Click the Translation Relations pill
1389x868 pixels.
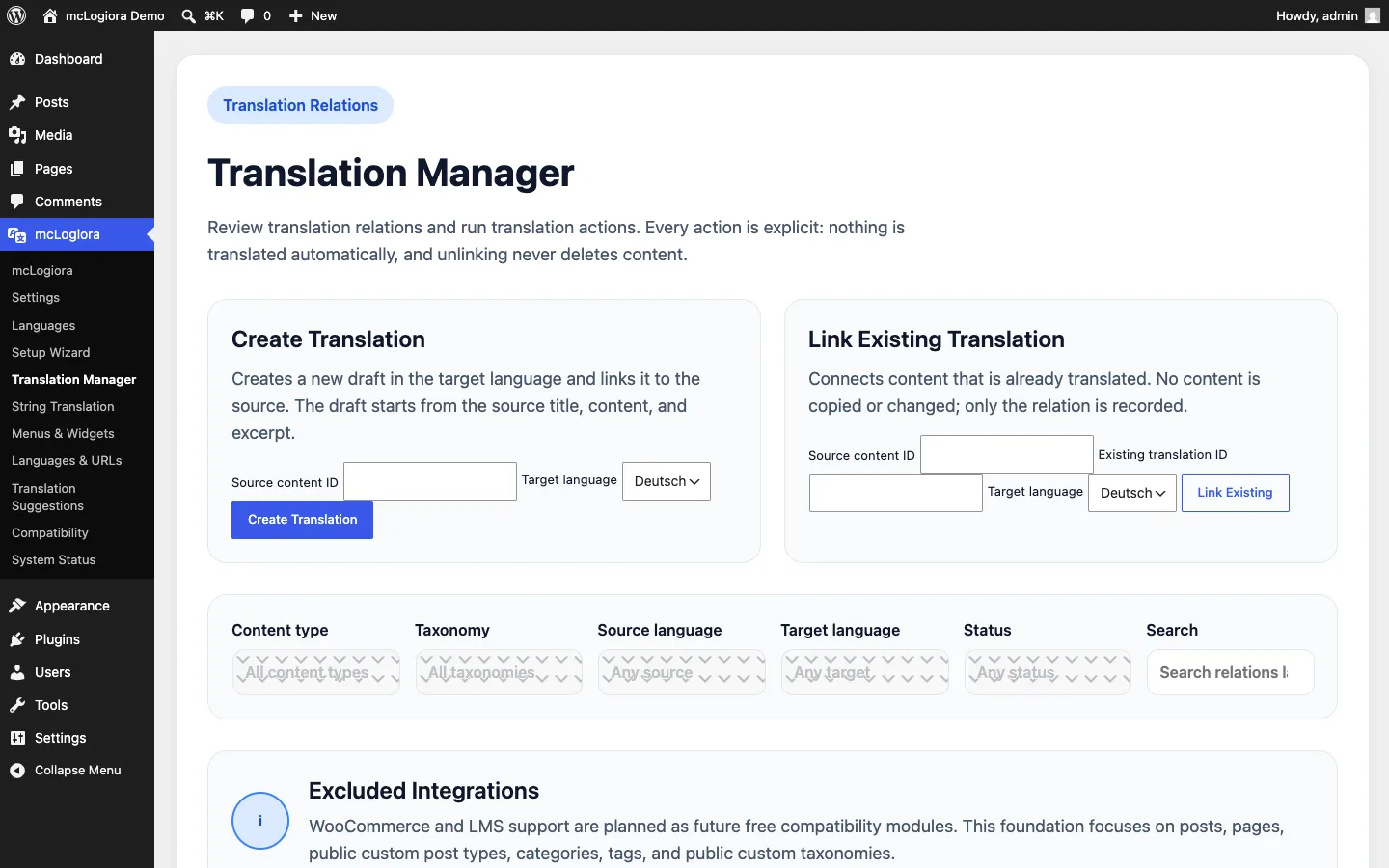[300, 105]
